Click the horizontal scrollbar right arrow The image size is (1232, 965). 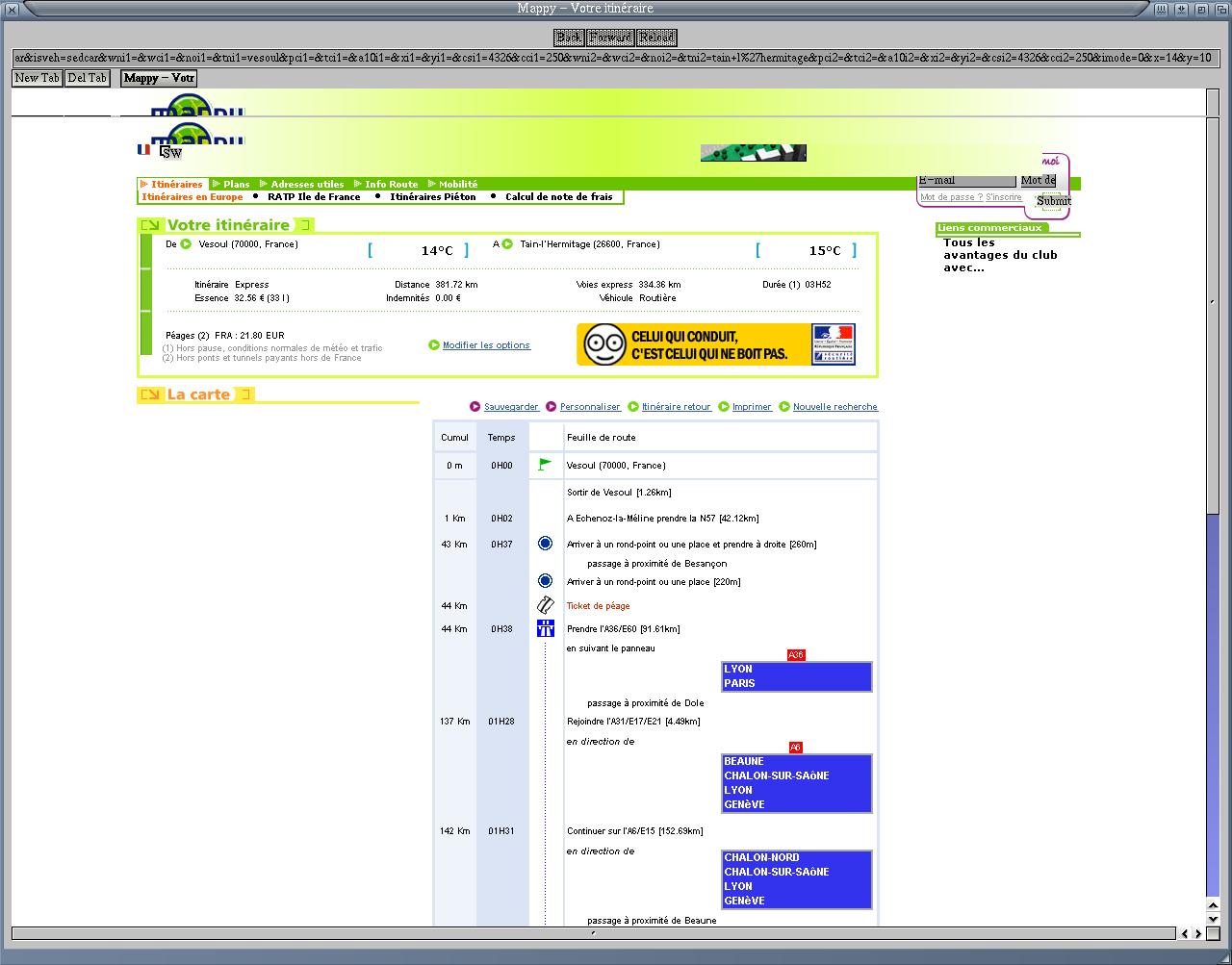point(1197,933)
